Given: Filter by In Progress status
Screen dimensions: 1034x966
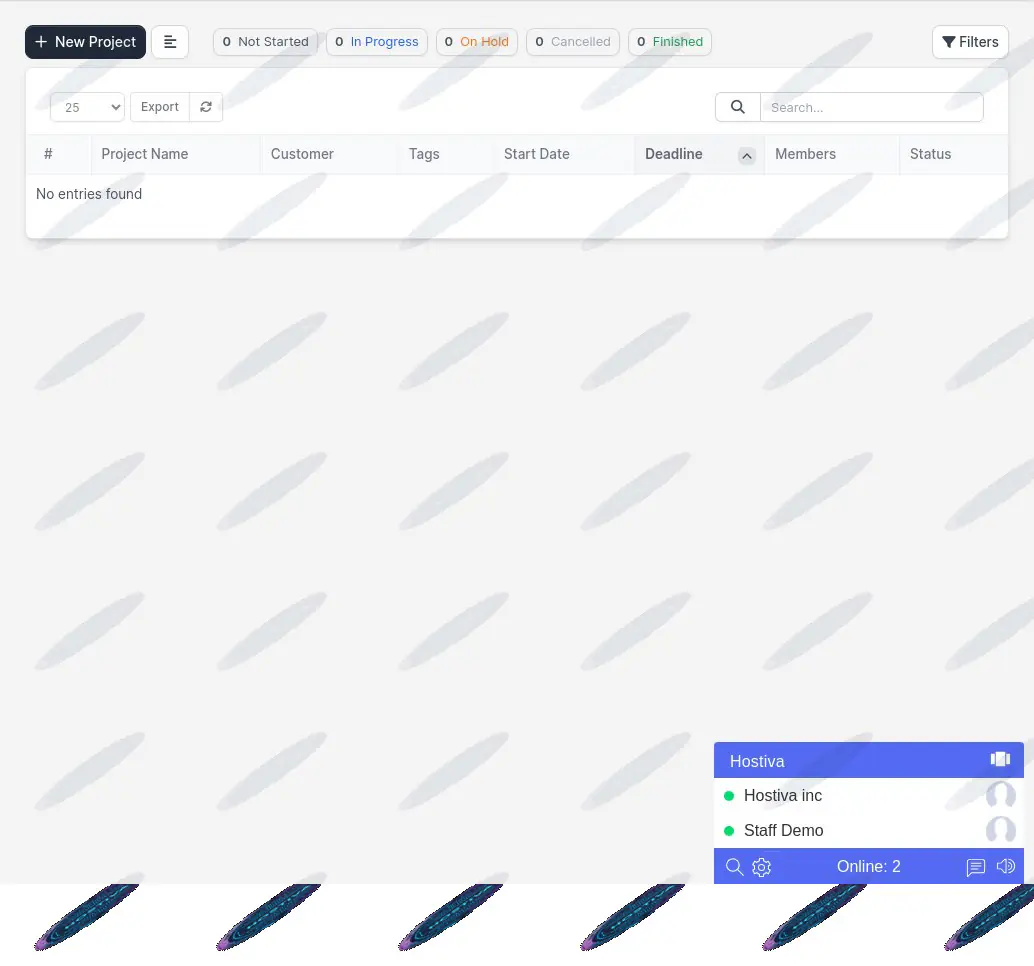Looking at the screenshot, I should tap(377, 42).
